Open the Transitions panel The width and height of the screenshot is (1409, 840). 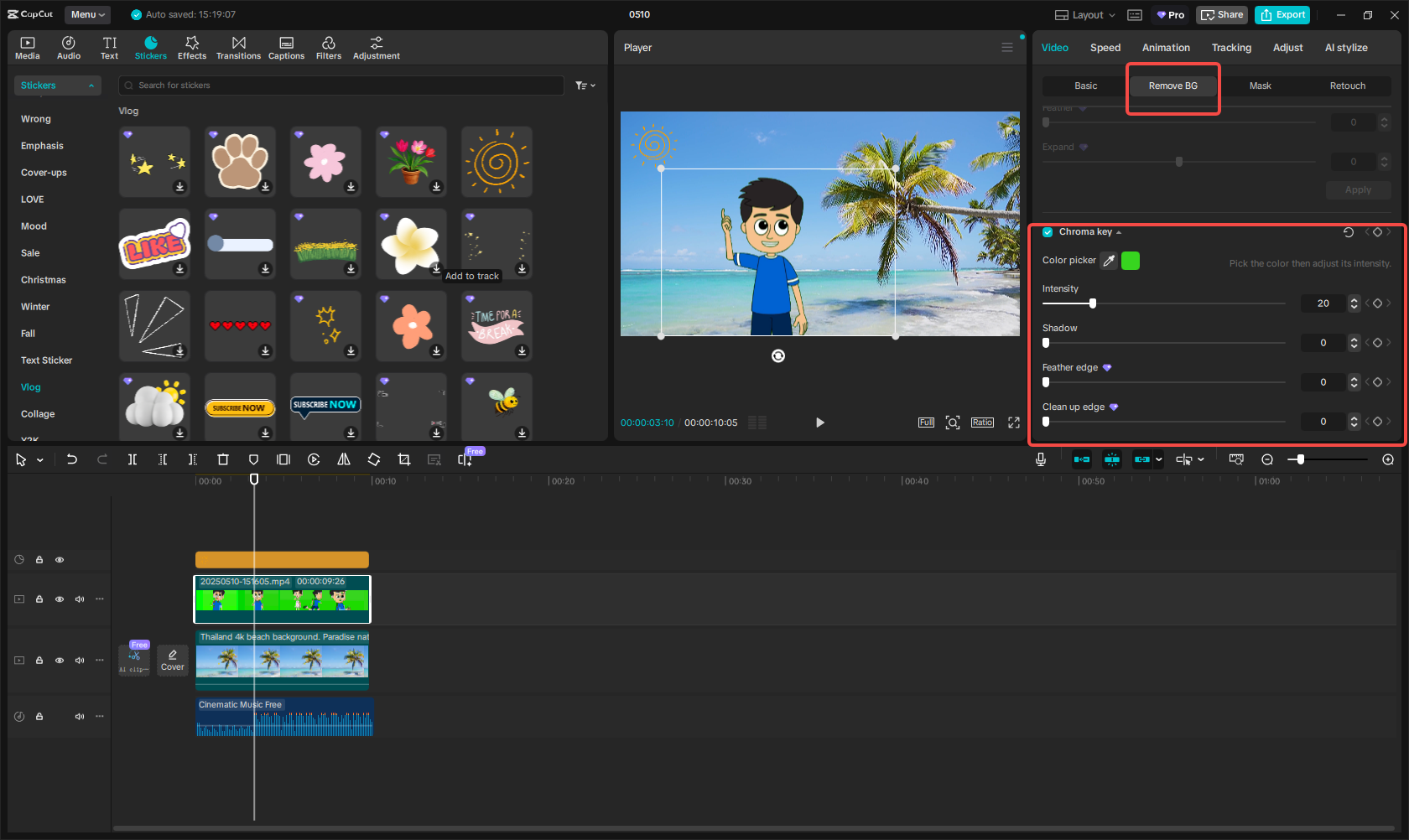(238, 48)
